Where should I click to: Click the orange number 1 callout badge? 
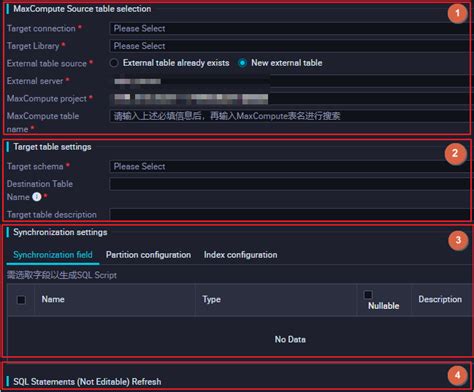coord(457,13)
